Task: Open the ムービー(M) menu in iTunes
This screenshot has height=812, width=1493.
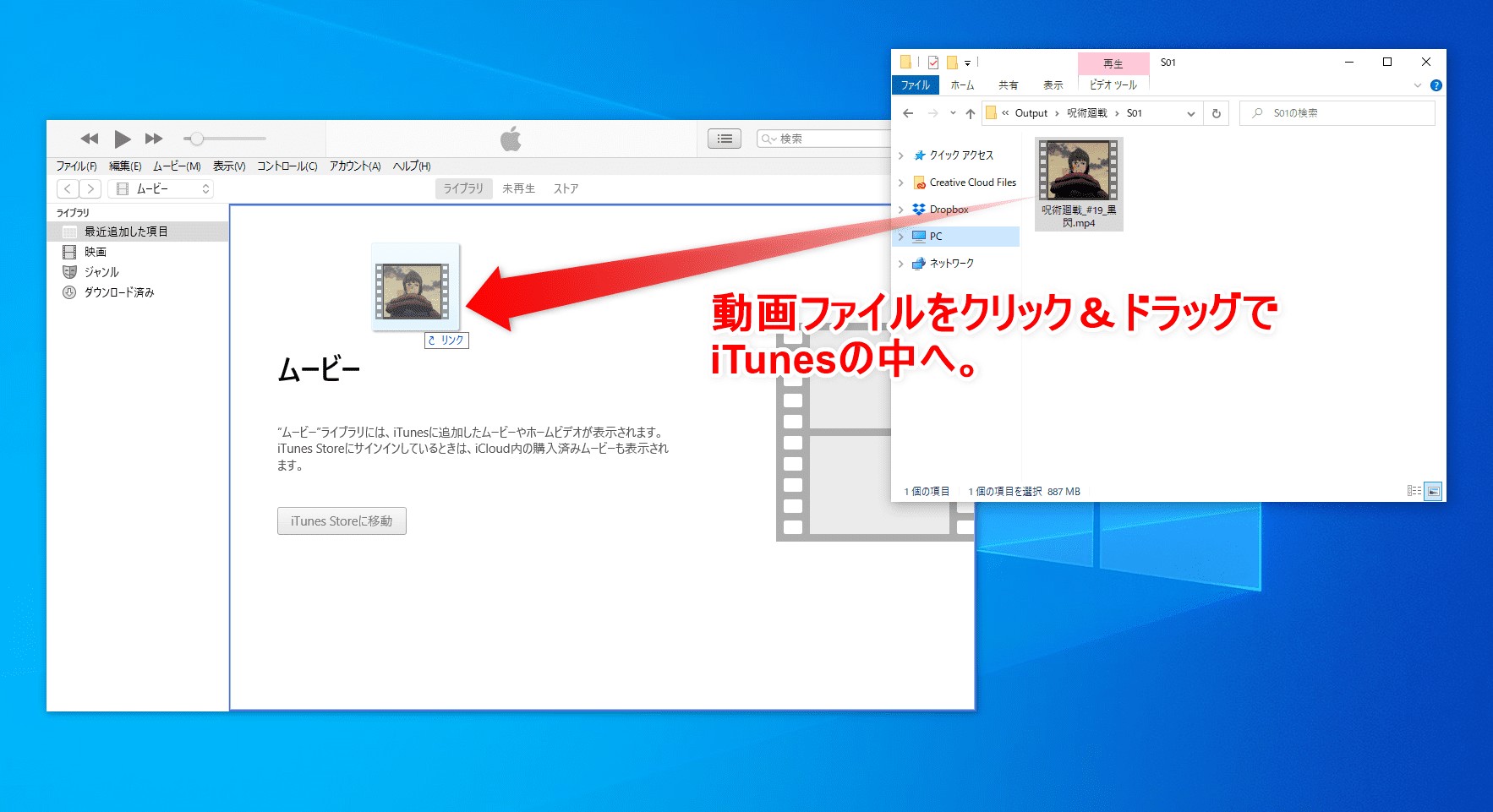Action: [177, 166]
